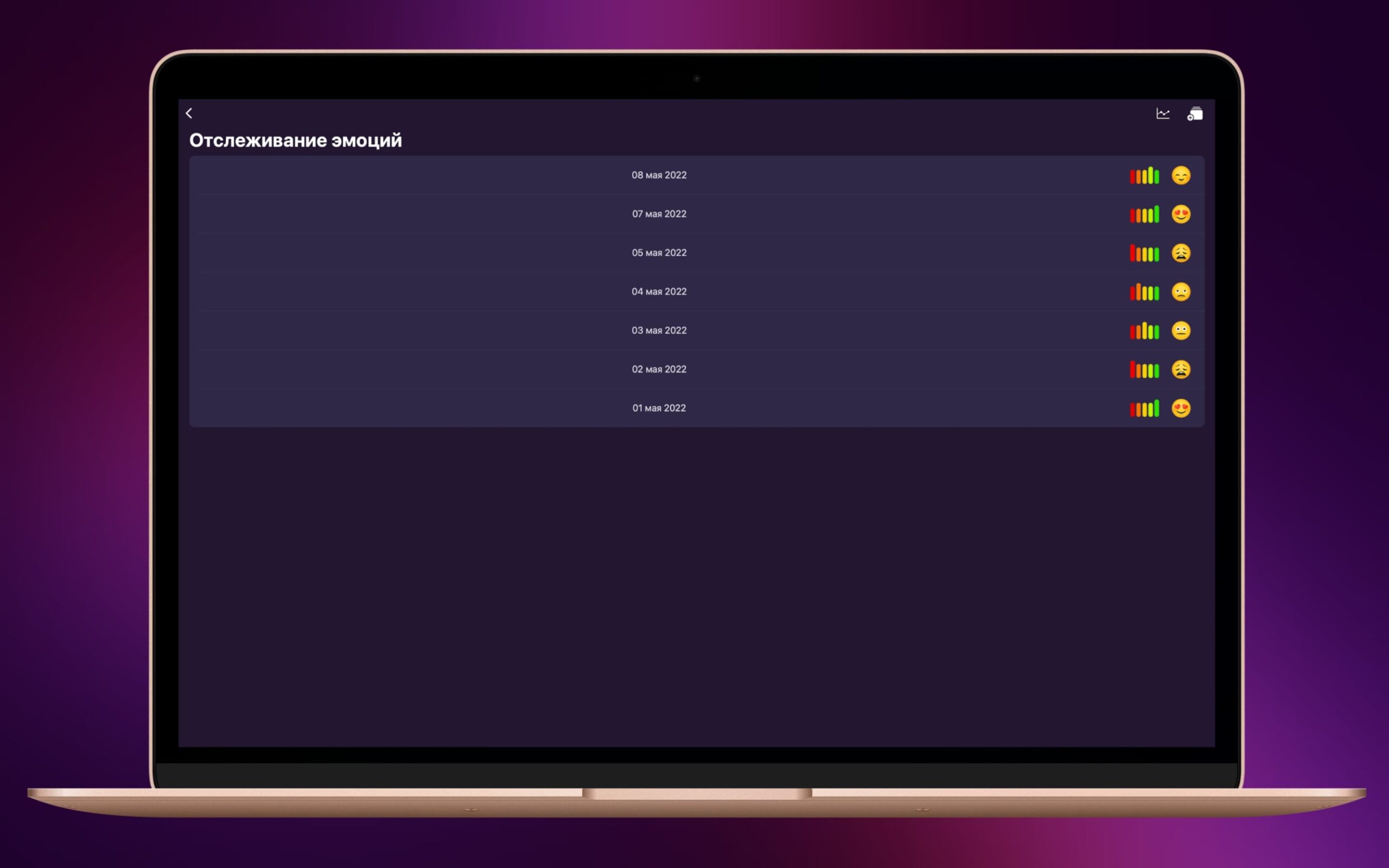The width and height of the screenshot is (1389, 868).
Task: Go back using the top-left chevron
Action: pos(189,113)
